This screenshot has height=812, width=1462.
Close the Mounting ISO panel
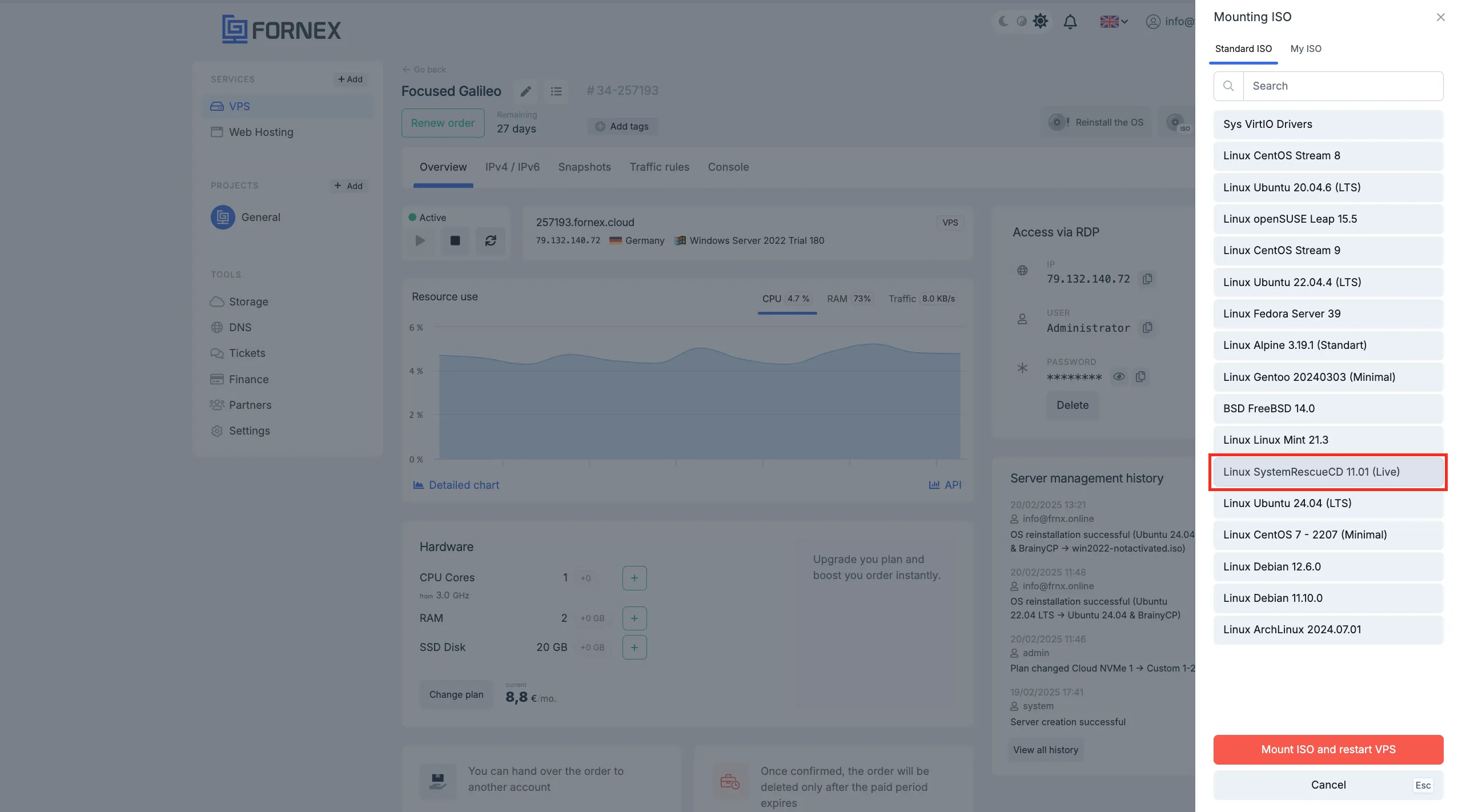1440,17
